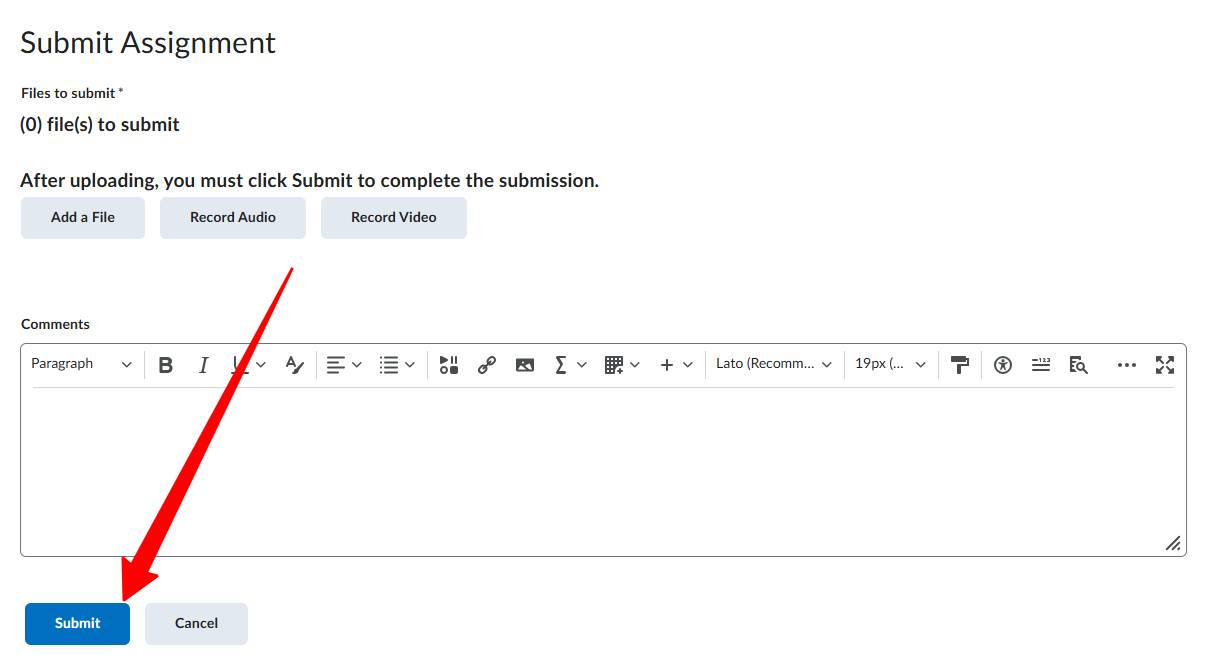Apply underline formatting
The width and height of the screenshot is (1219, 655).
238,365
